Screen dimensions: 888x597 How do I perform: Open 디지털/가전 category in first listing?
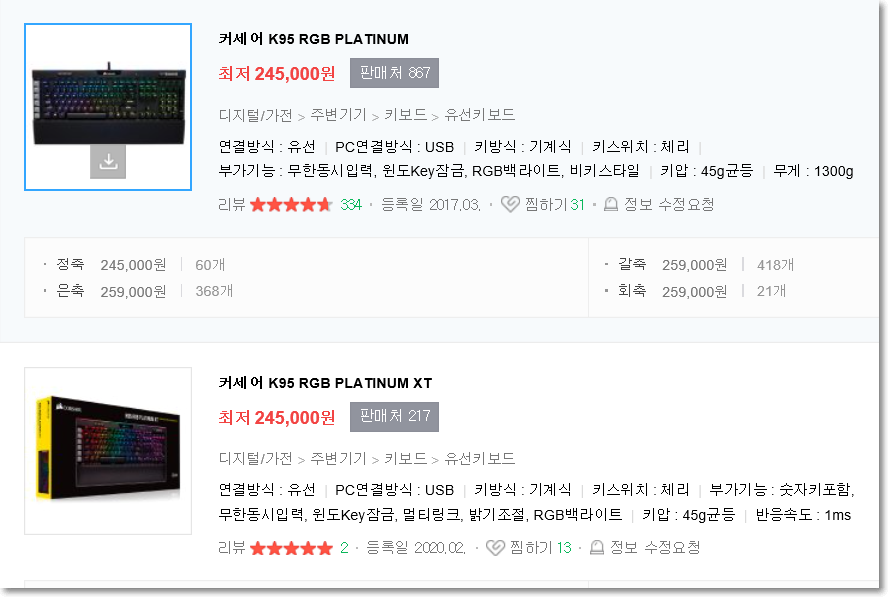click(255, 115)
